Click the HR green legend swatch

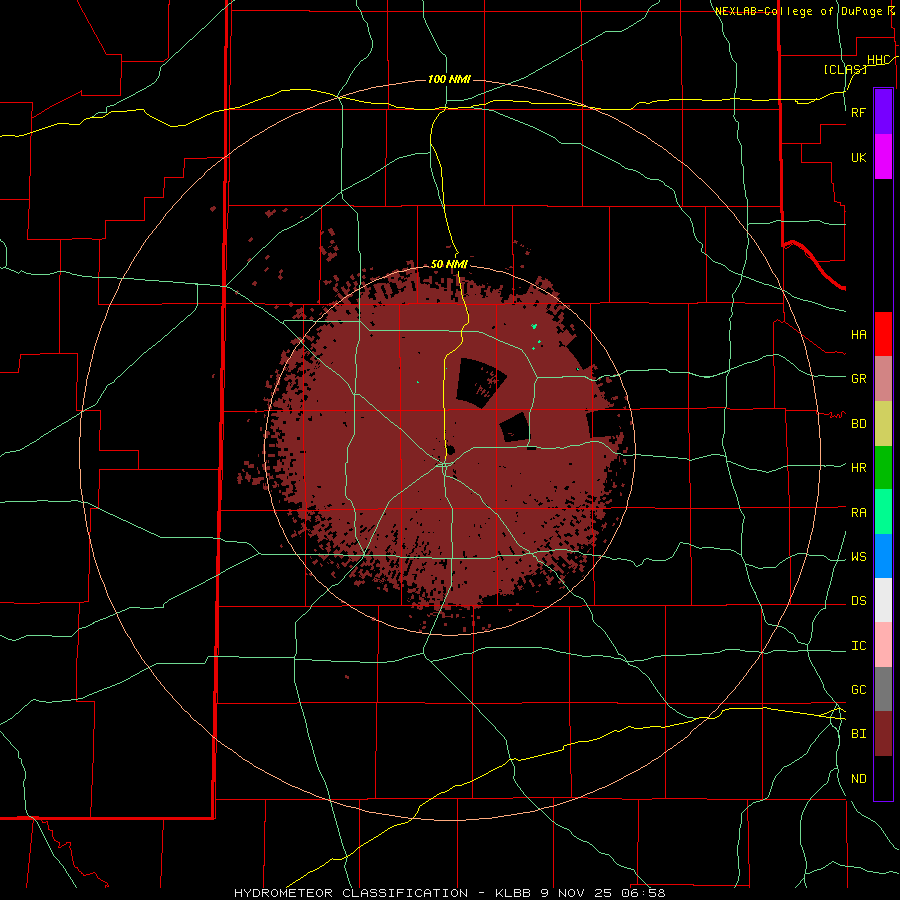(x=883, y=468)
